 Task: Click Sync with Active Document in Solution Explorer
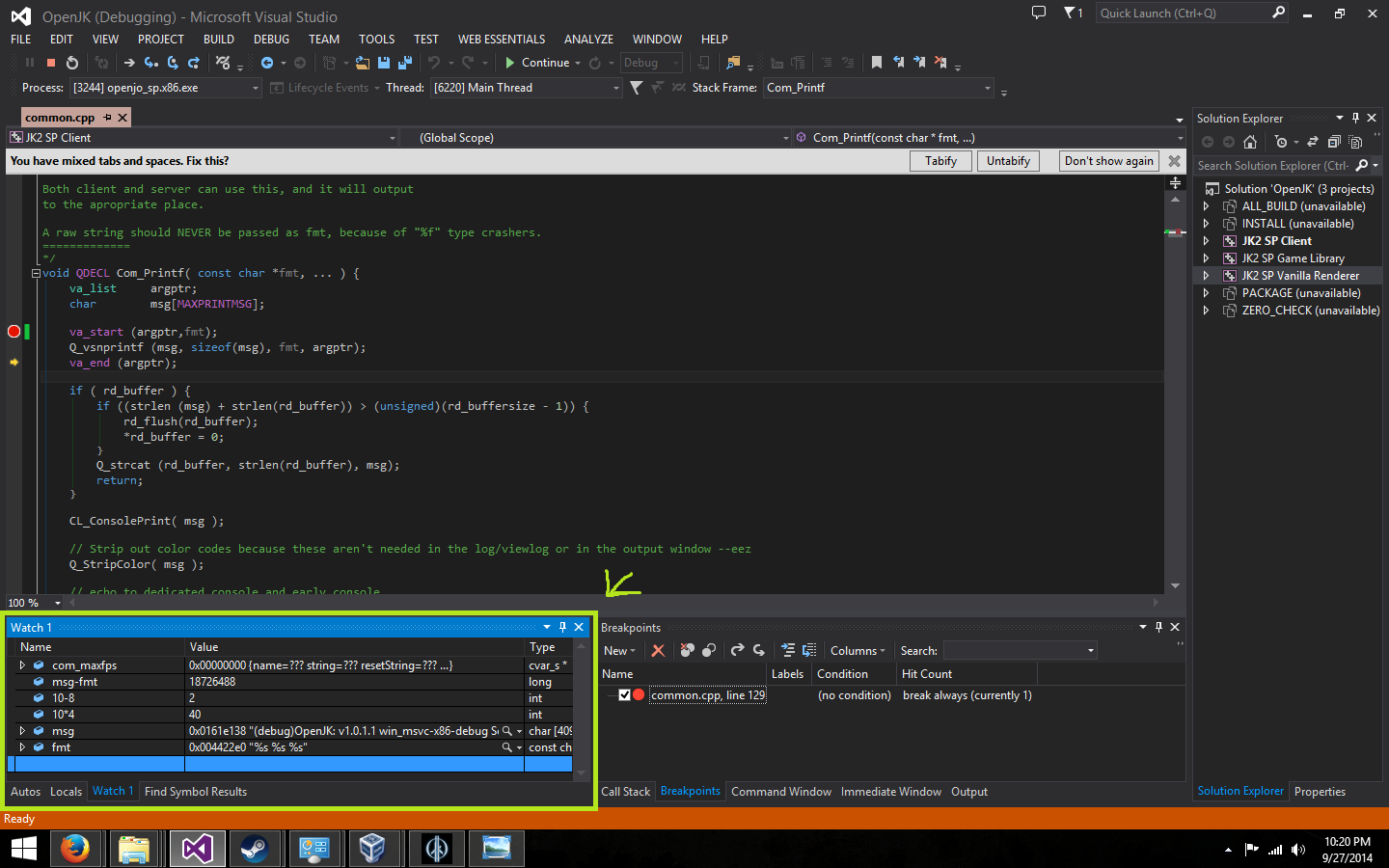[x=1313, y=142]
